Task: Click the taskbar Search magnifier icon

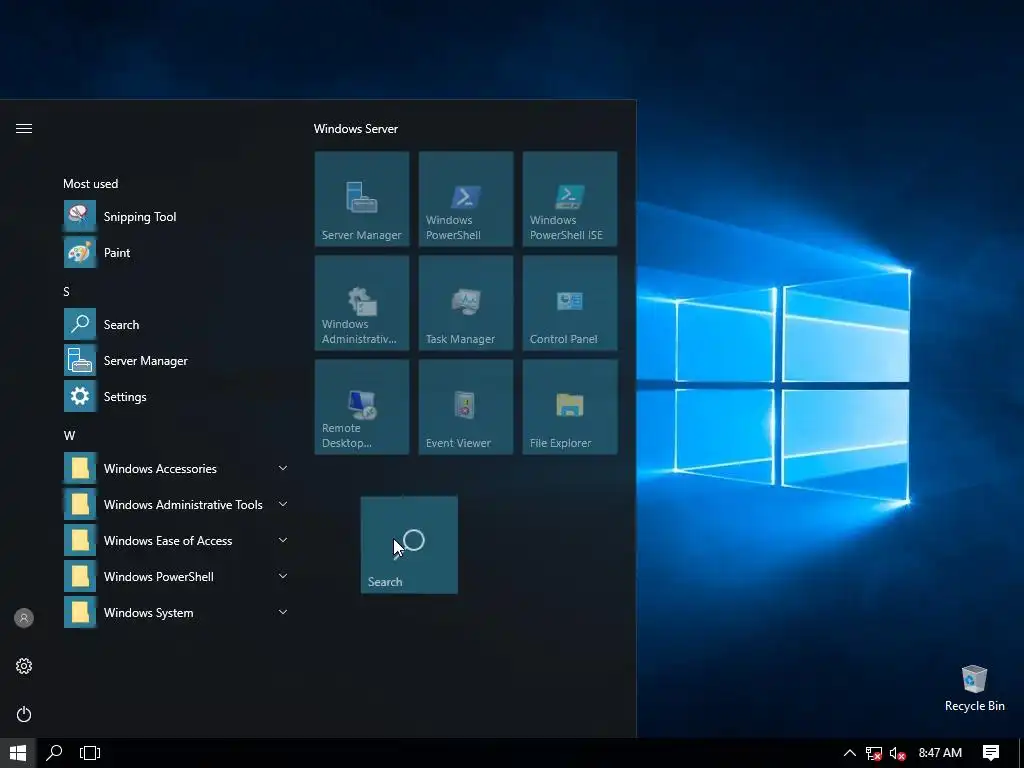Action: (54, 753)
